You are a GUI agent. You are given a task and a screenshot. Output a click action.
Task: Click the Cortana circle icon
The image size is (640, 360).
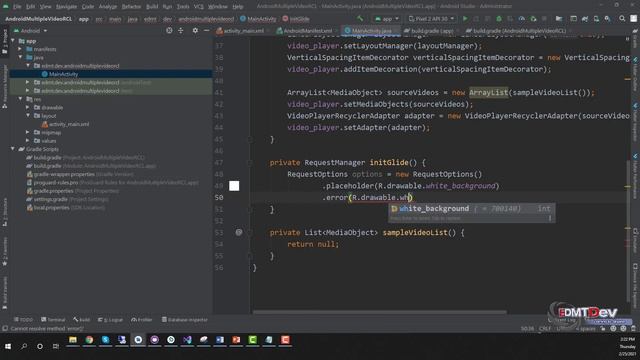(40, 346)
